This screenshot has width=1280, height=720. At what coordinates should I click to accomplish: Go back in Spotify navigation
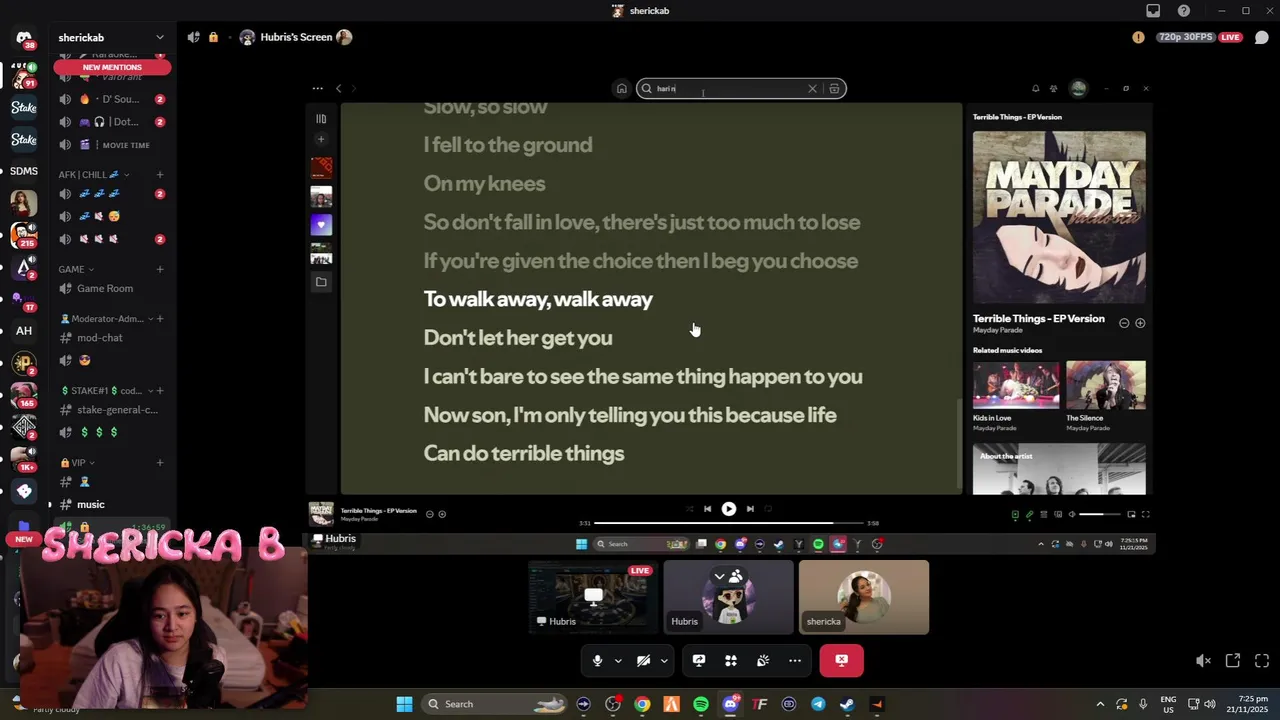point(338,88)
